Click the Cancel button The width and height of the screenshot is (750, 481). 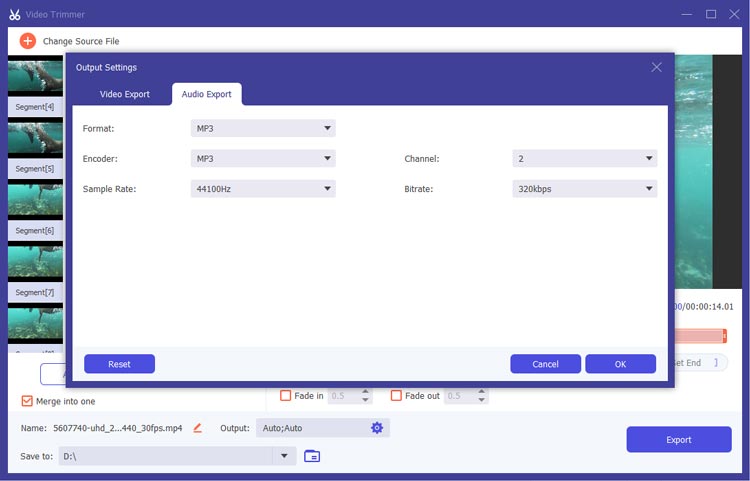coord(545,364)
